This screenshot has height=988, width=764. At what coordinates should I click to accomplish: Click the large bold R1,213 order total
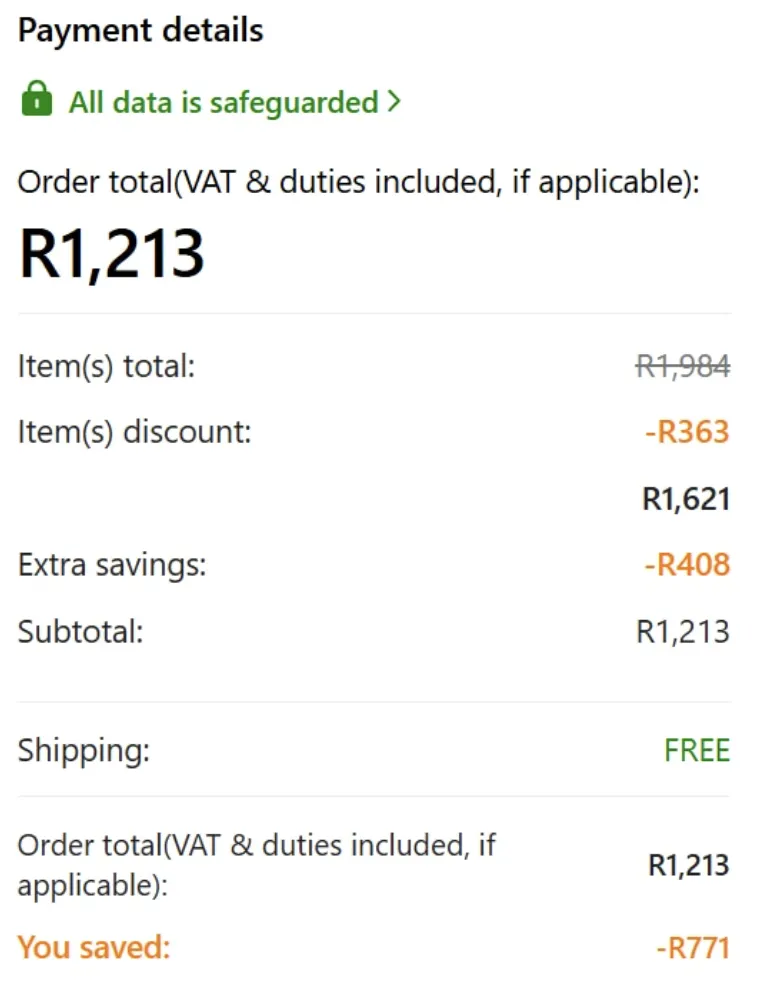tap(111, 254)
